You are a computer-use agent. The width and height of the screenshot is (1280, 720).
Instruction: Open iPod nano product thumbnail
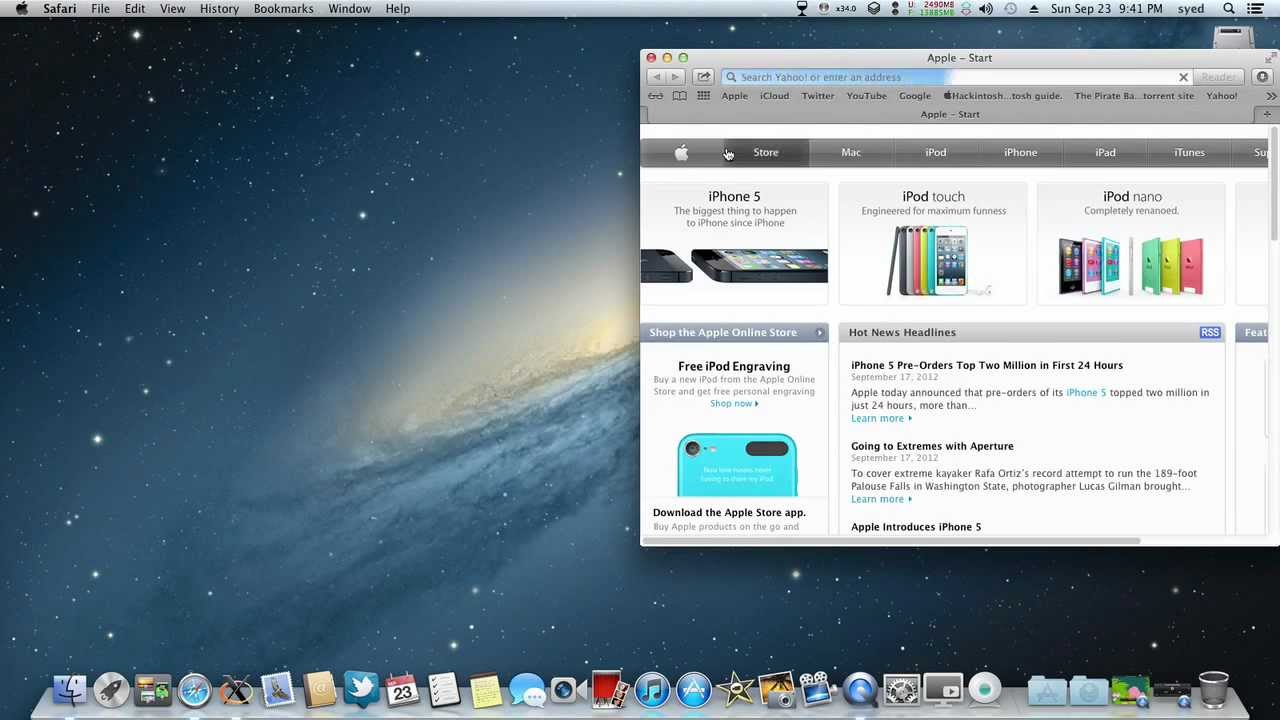(1132, 243)
